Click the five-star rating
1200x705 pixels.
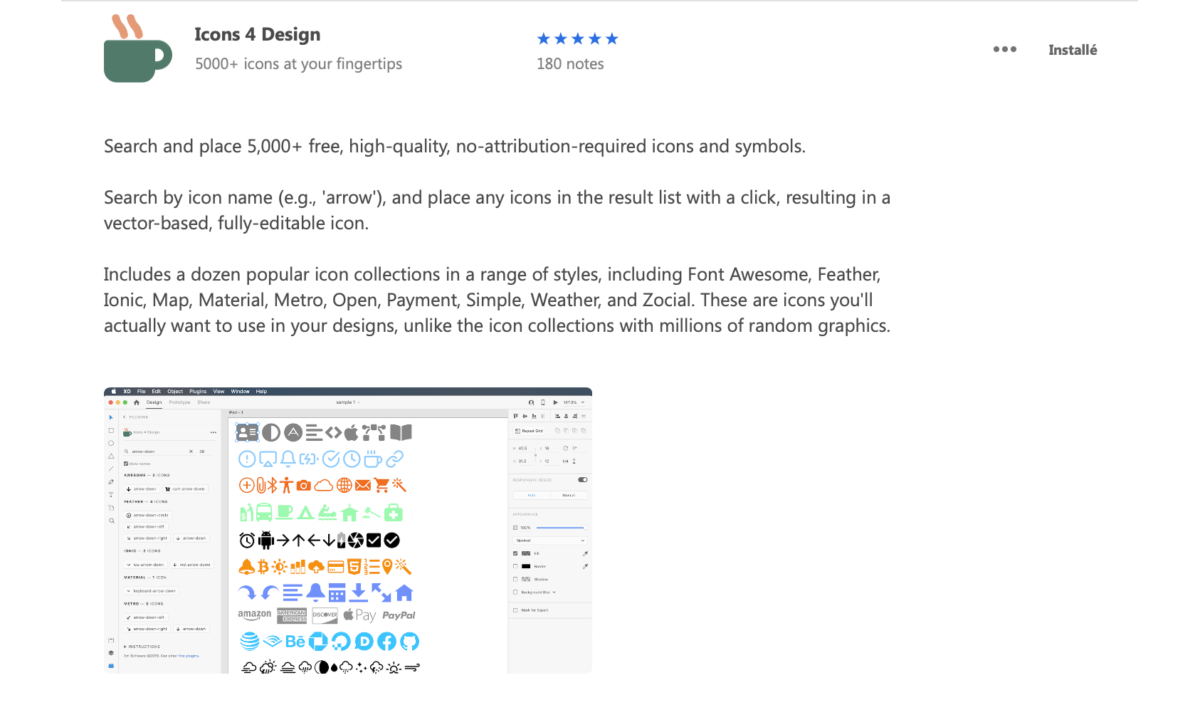[x=578, y=39]
